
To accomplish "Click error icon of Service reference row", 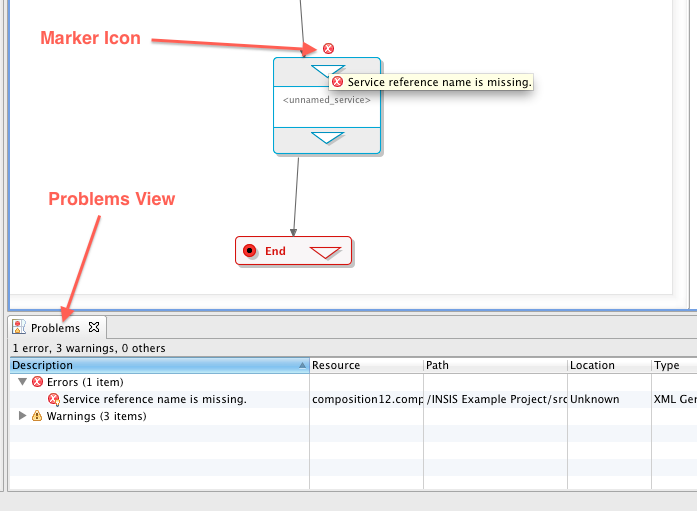I will (54, 399).
